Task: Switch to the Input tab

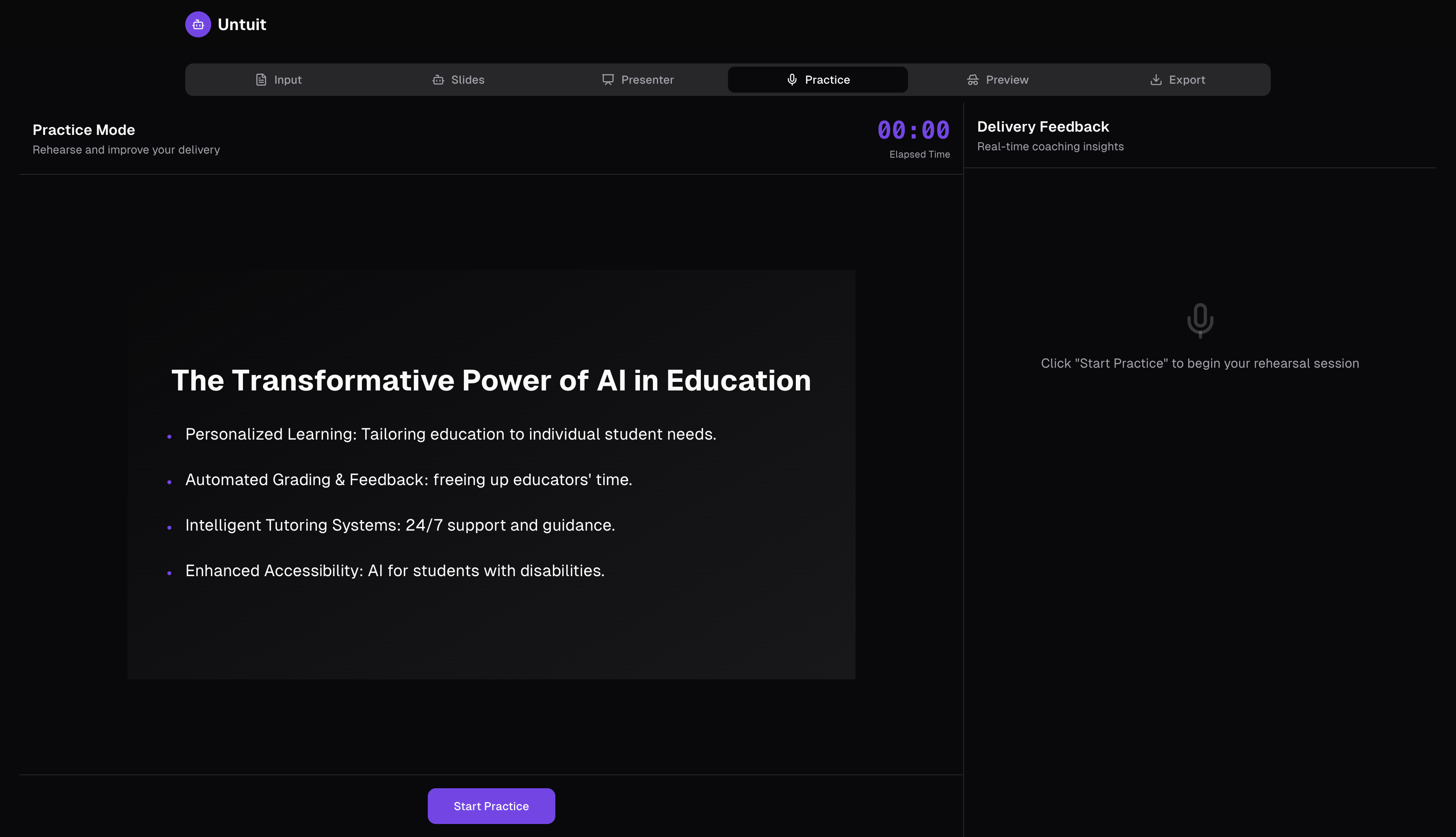Action: [279, 79]
